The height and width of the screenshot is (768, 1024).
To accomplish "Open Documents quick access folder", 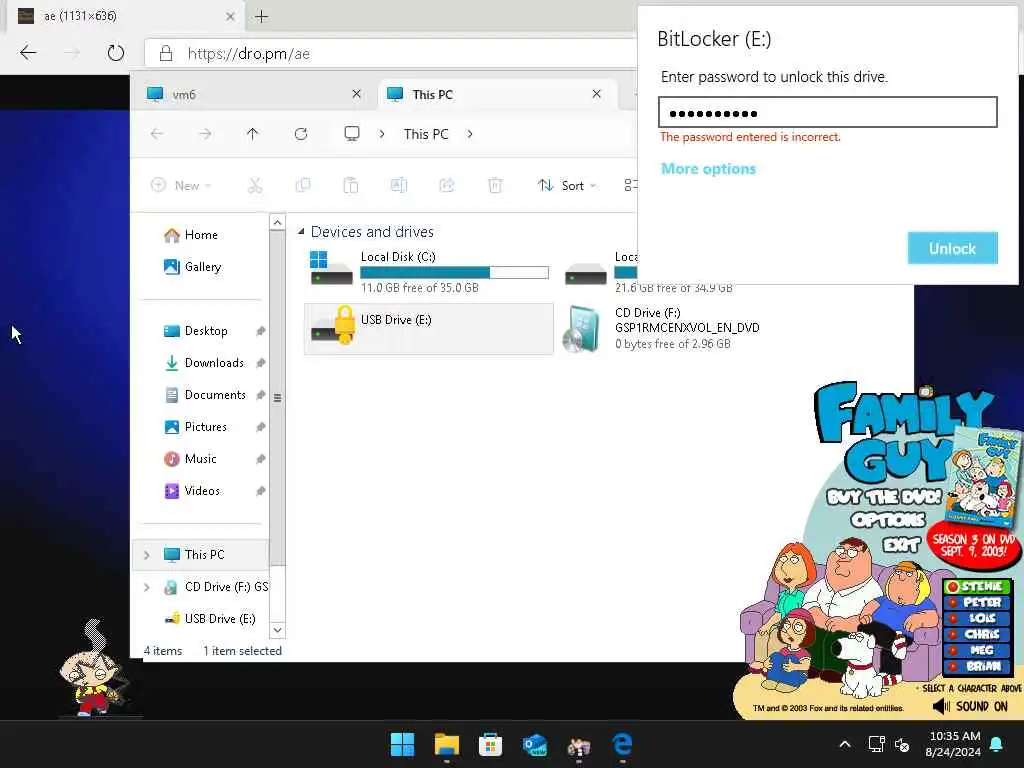I will point(215,394).
